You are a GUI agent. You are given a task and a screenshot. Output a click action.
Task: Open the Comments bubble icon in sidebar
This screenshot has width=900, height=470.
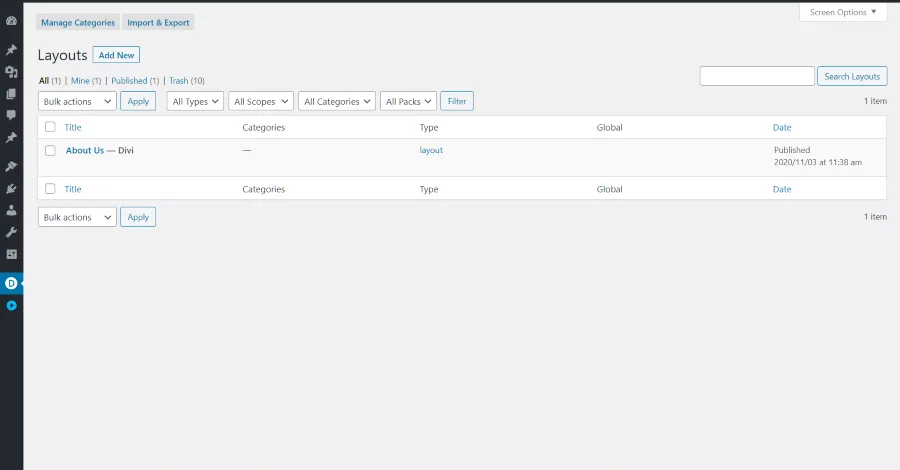point(11,115)
